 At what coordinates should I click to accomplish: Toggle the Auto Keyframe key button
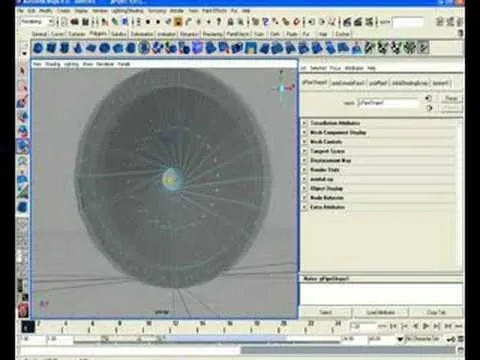[451, 339]
